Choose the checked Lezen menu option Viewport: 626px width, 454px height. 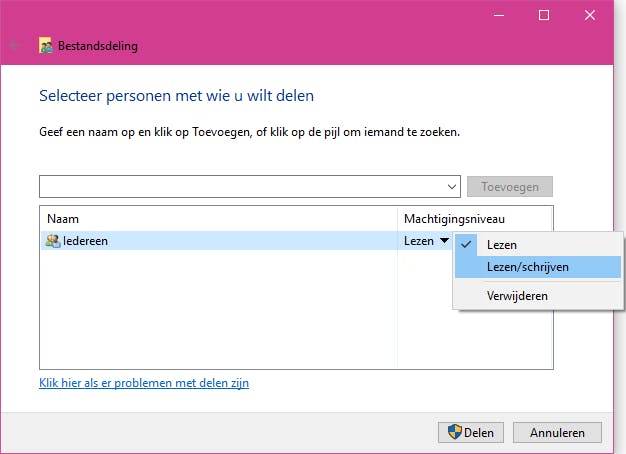point(502,244)
